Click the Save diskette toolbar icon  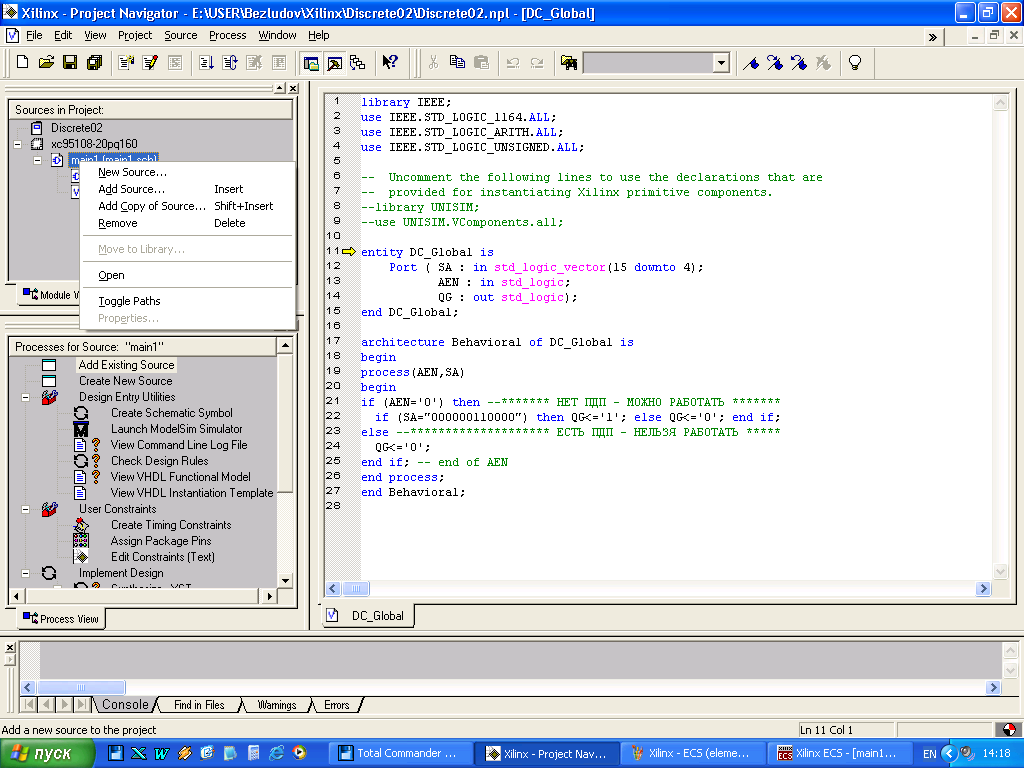pos(70,62)
